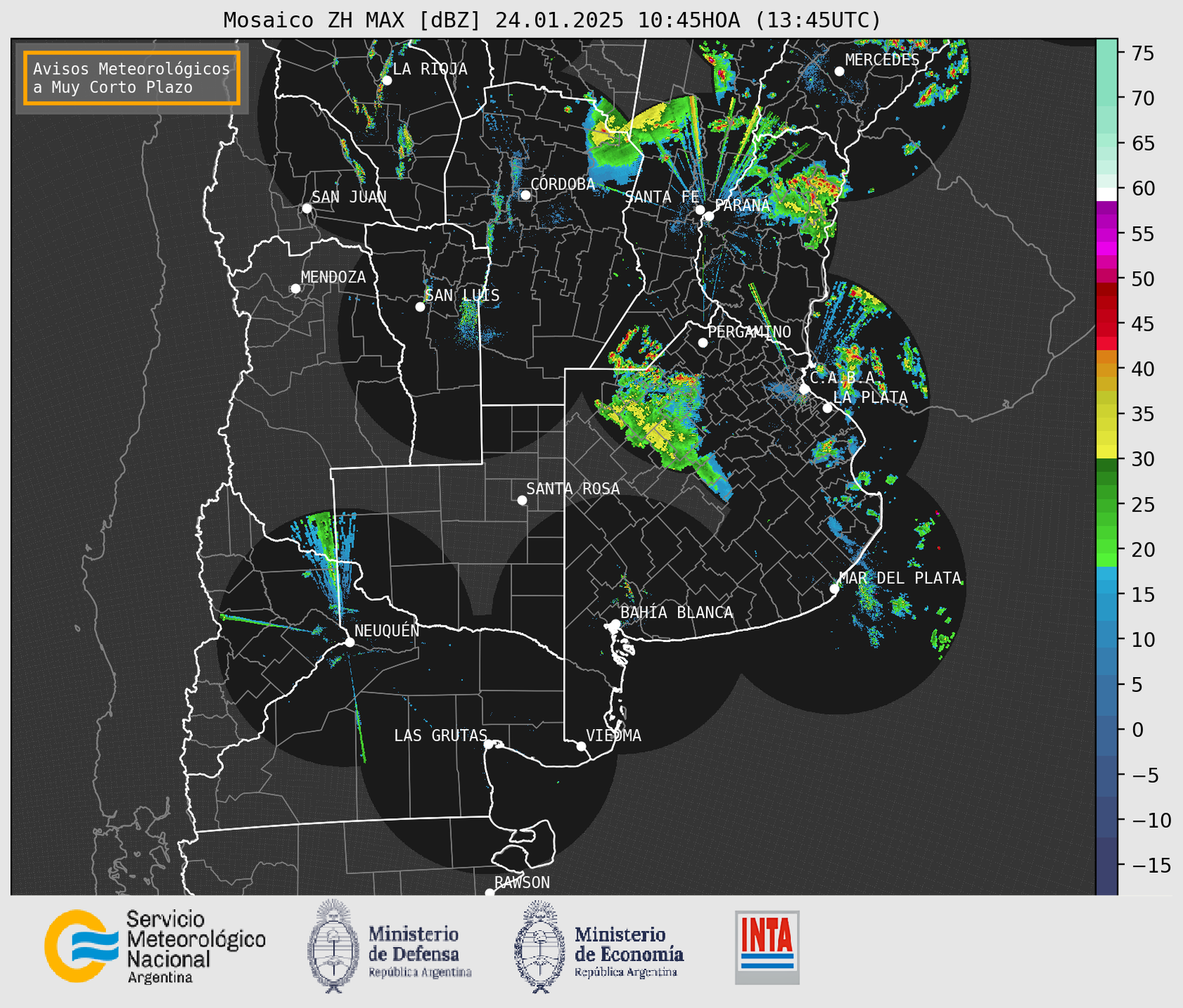Click the orange 40 dBZ color band
The image size is (1183, 1008).
pos(1107,369)
